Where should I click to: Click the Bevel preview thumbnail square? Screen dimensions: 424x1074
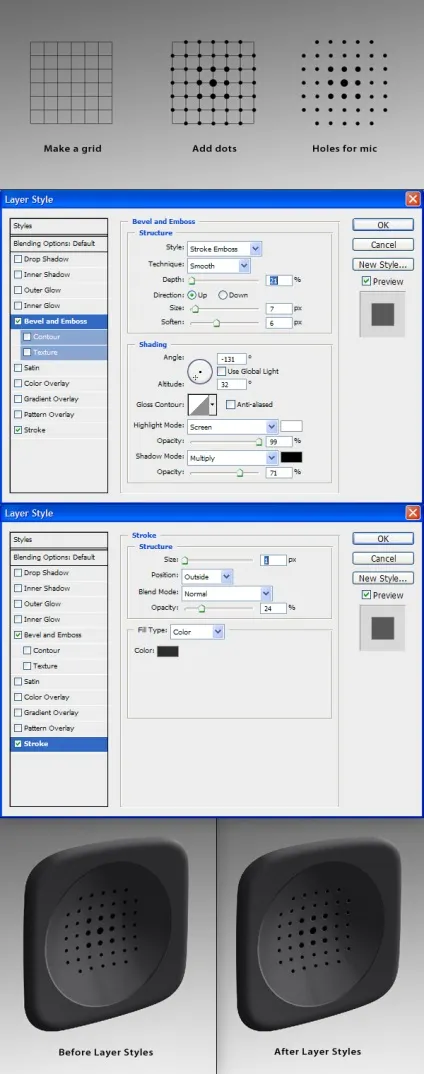[x=382, y=314]
